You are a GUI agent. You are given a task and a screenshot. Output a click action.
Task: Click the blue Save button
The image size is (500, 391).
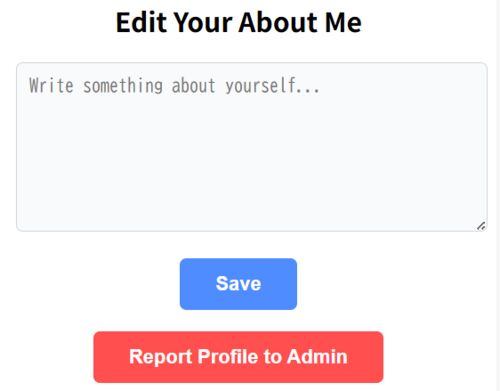pyautogui.click(x=238, y=284)
